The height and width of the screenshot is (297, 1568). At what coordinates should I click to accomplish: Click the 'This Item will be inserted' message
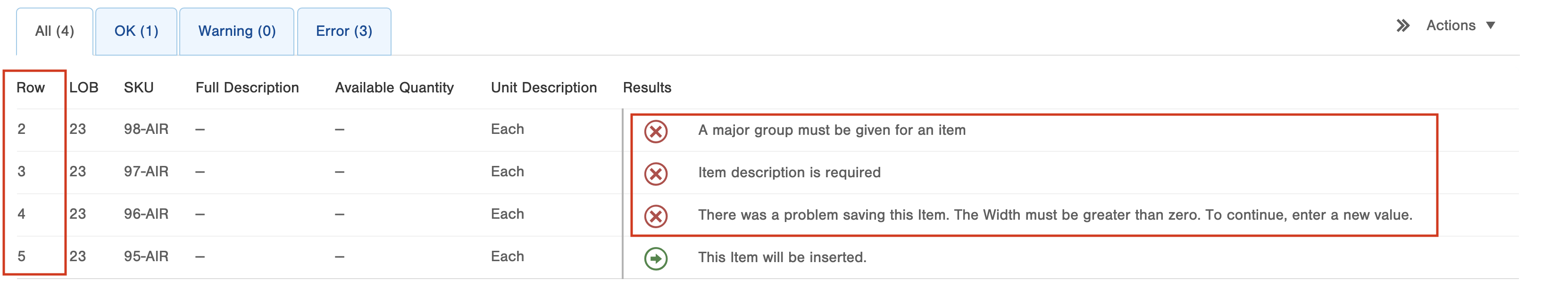click(782, 257)
